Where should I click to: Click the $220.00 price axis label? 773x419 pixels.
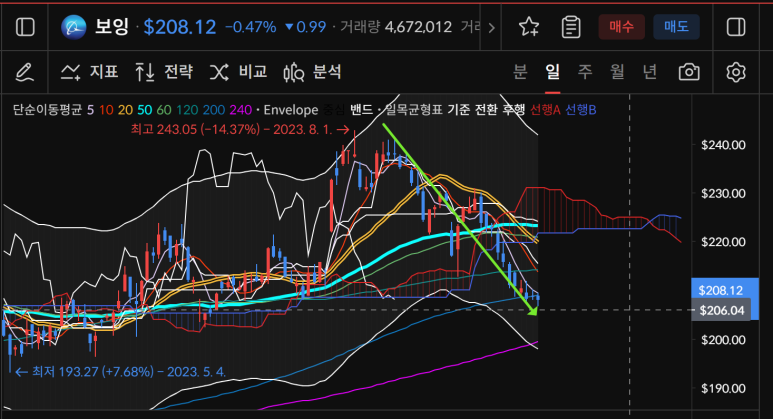pyautogui.click(x=723, y=242)
